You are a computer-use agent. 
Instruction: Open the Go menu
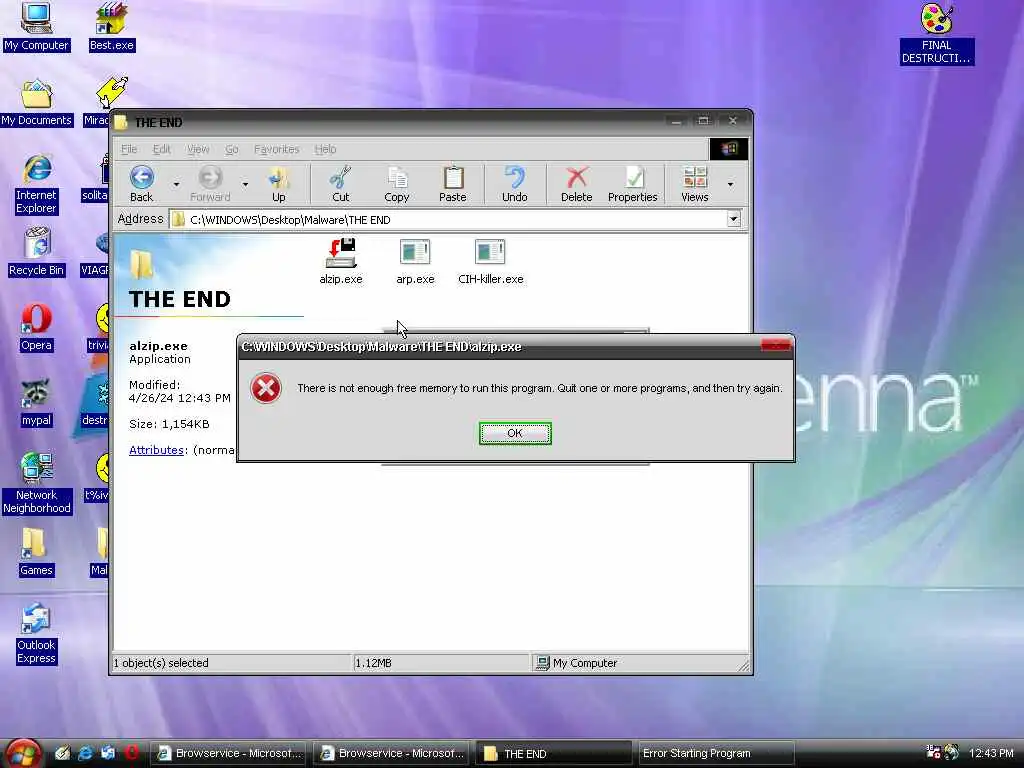[x=232, y=149]
